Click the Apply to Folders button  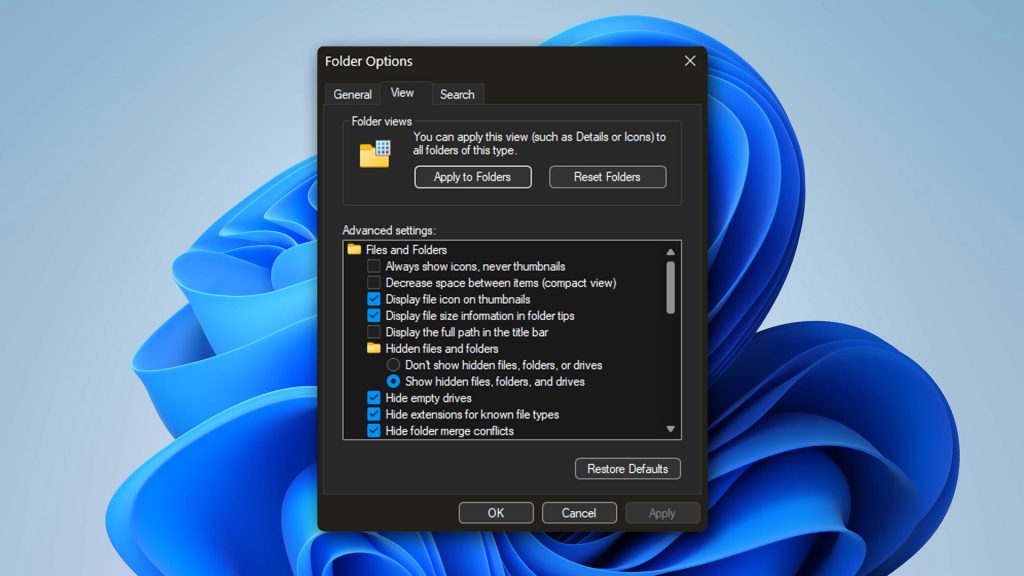click(472, 176)
